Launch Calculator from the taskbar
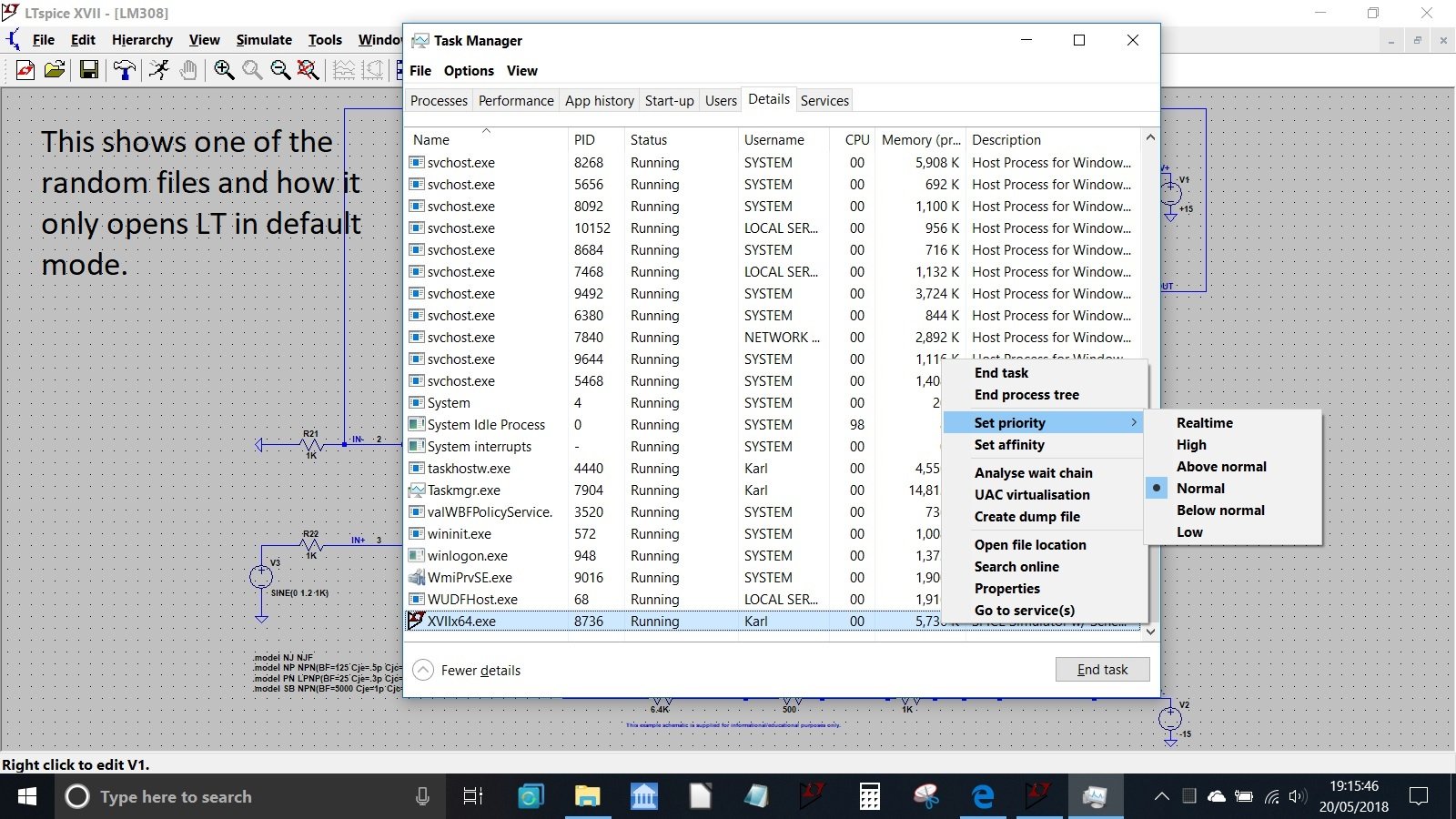 click(870, 797)
